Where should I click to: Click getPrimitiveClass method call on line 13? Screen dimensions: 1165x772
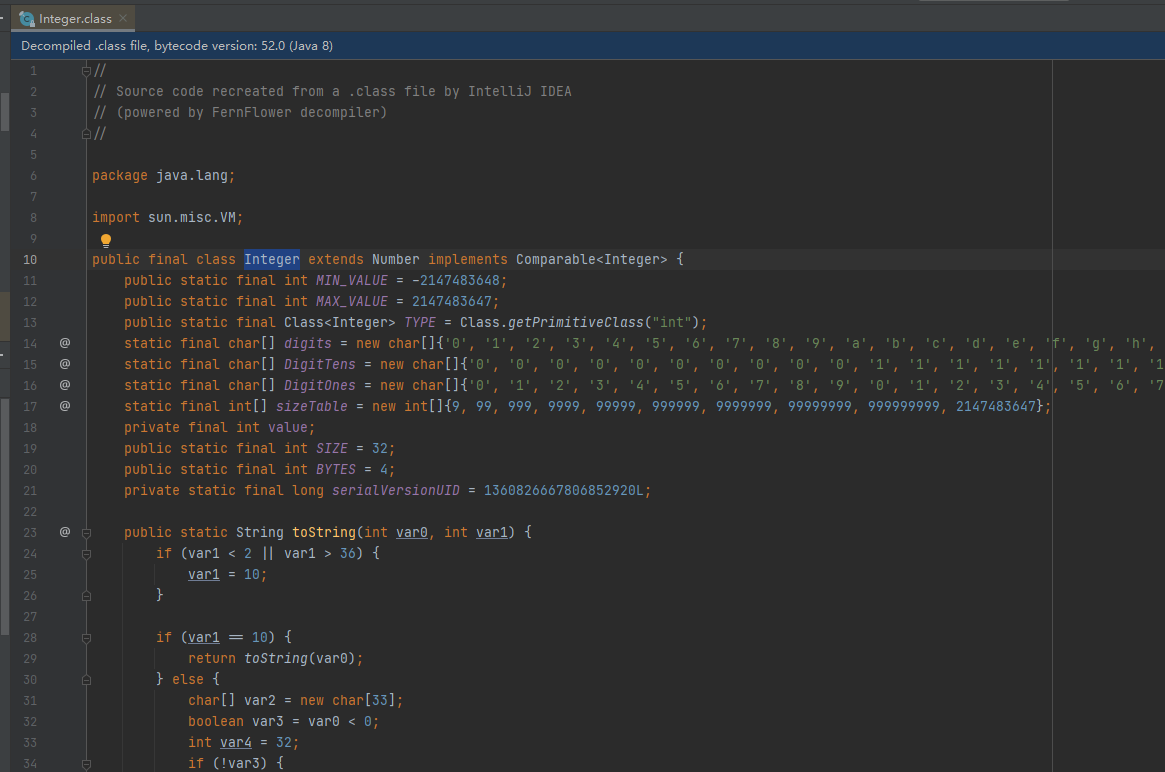(x=575, y=322)
